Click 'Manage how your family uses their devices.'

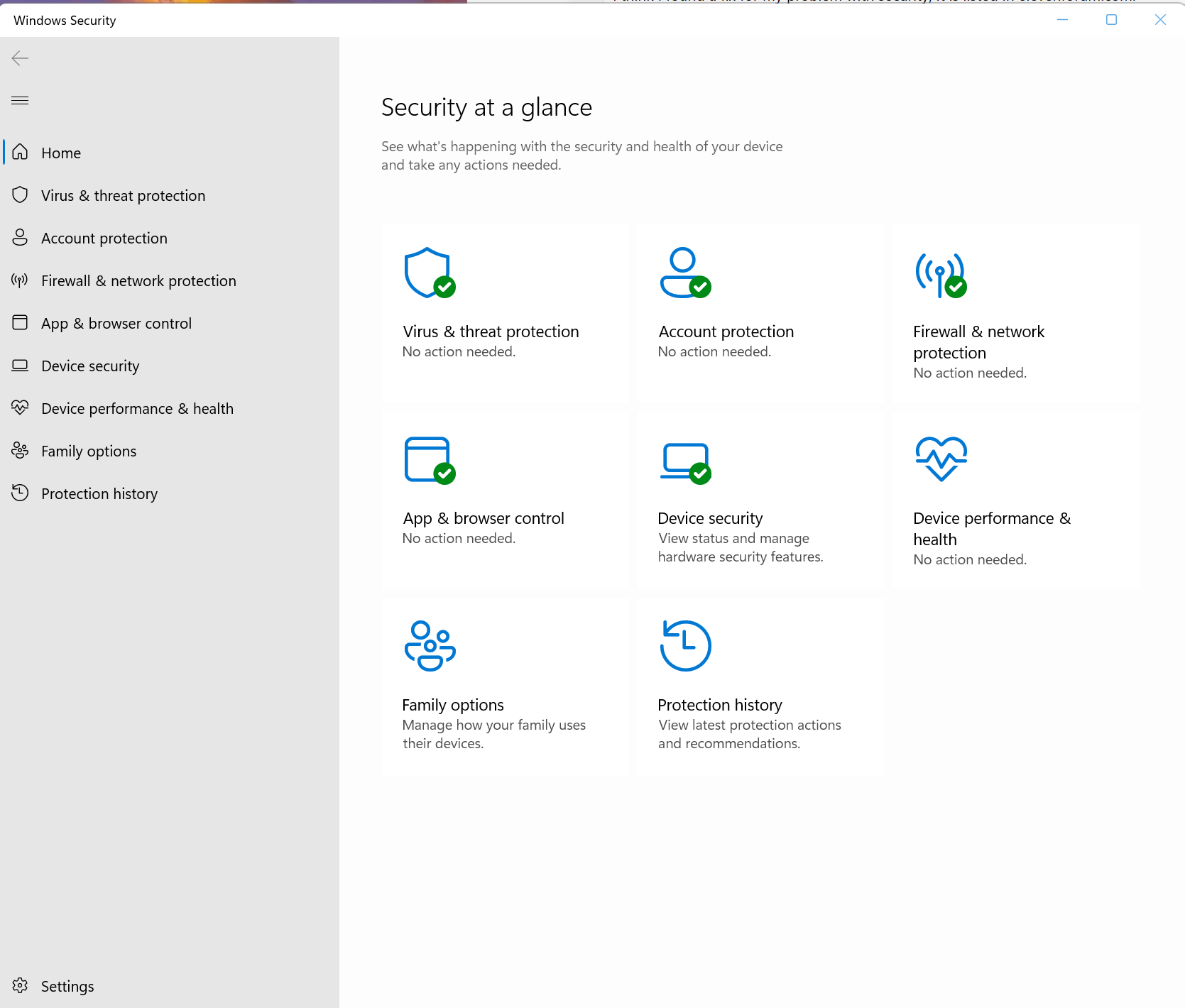[x=494, y=734]
